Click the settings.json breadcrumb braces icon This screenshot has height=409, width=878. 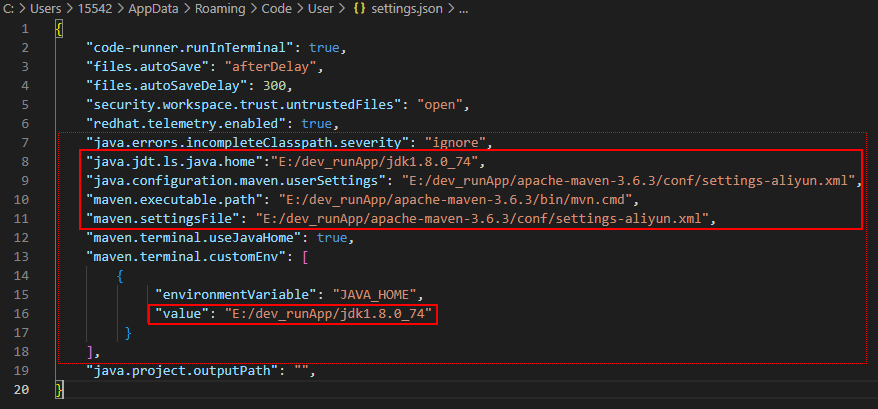coord(361,9)
